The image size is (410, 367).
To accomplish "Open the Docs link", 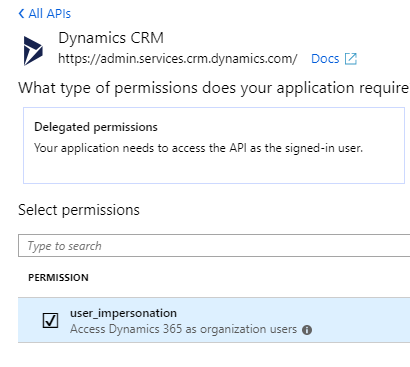I will click(x=325, y=59).
